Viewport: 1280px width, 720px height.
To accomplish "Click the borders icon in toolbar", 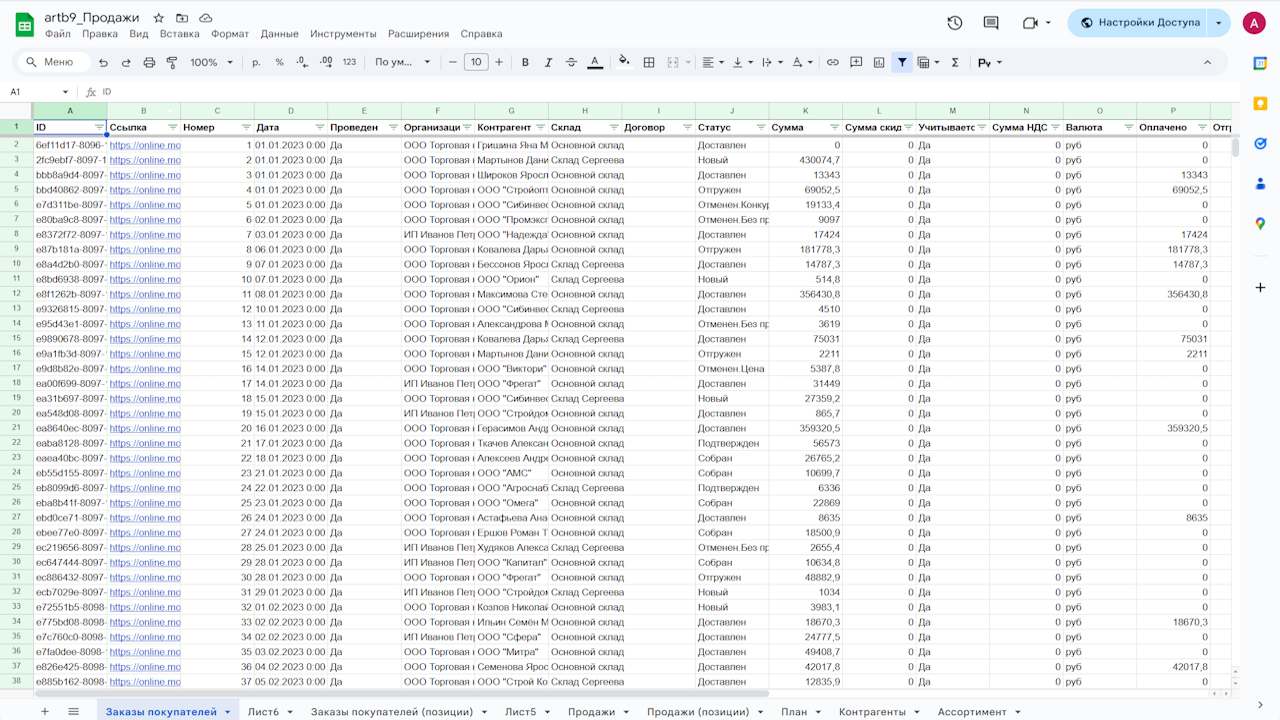I will click(x=649, y=62).
